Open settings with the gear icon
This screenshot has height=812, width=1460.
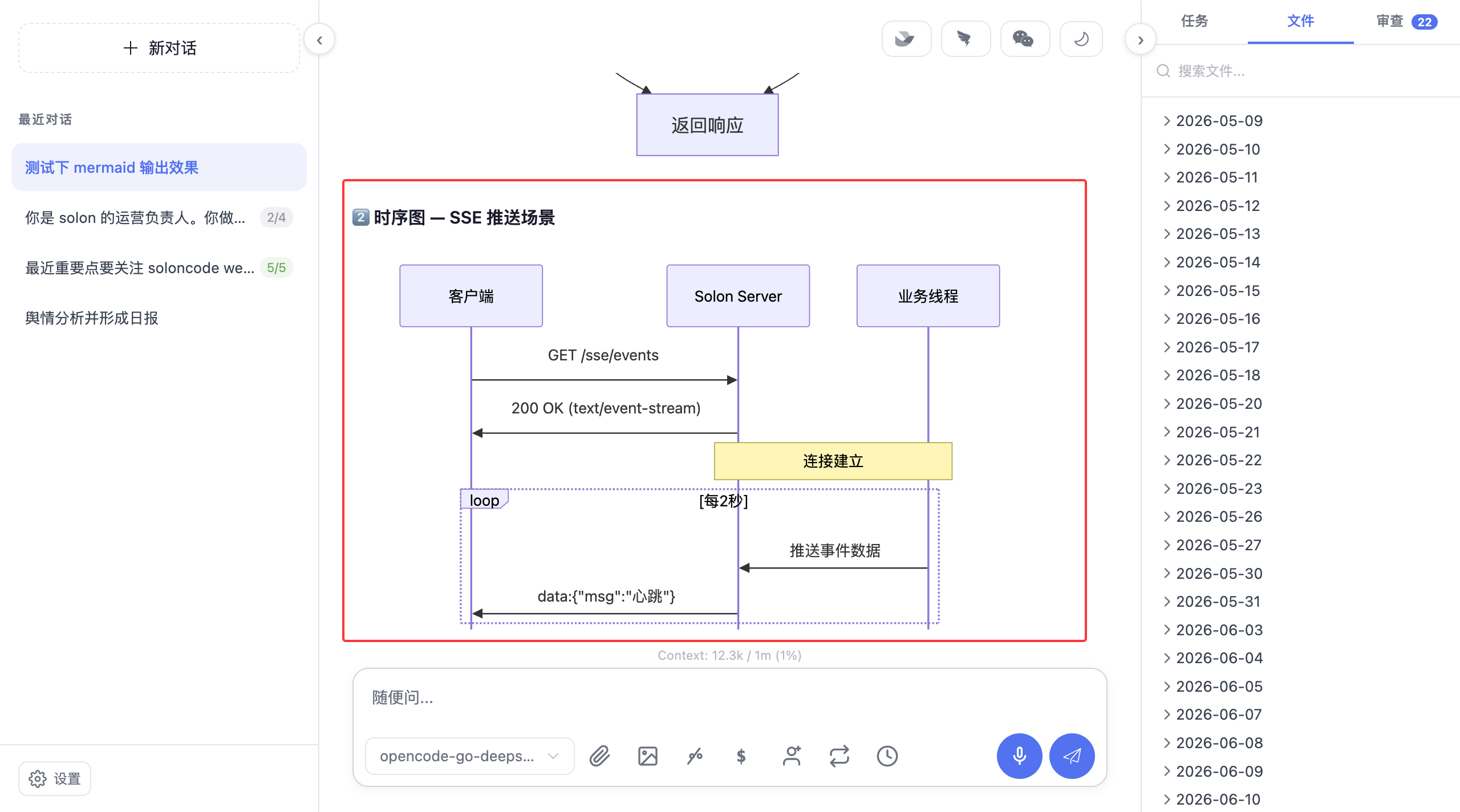55,778
